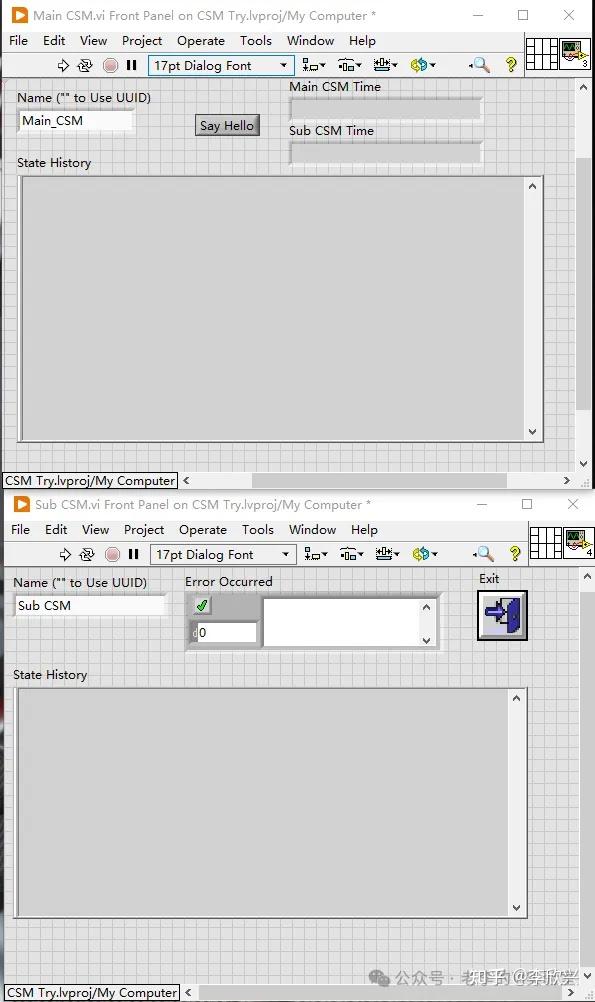The height and width of the screenshot is (1002, 595).
Task: Run the Sub CSM VI with the Run arrow
Action: [65, 554]
